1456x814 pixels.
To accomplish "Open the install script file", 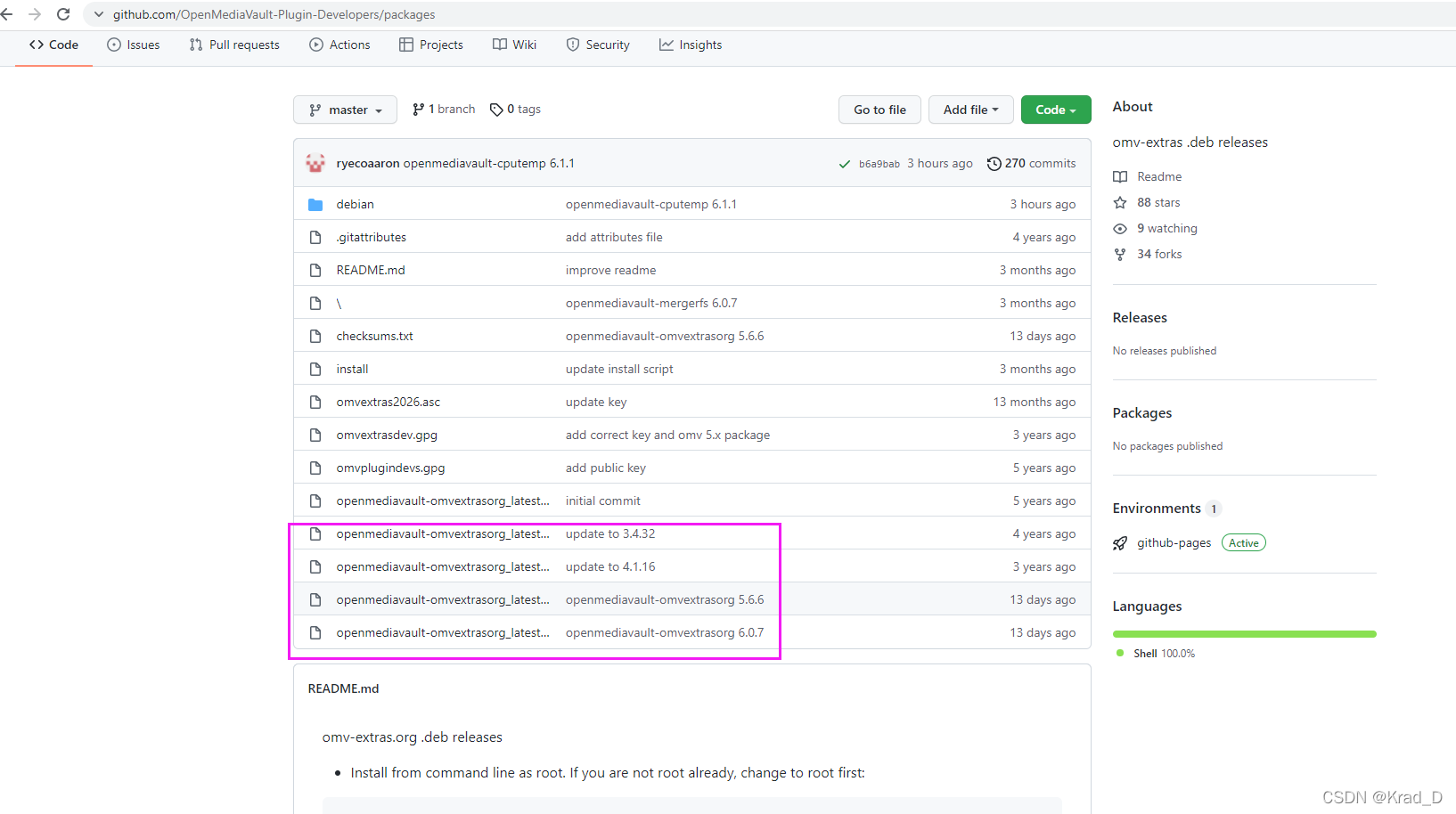I will [x=352, y=369].
